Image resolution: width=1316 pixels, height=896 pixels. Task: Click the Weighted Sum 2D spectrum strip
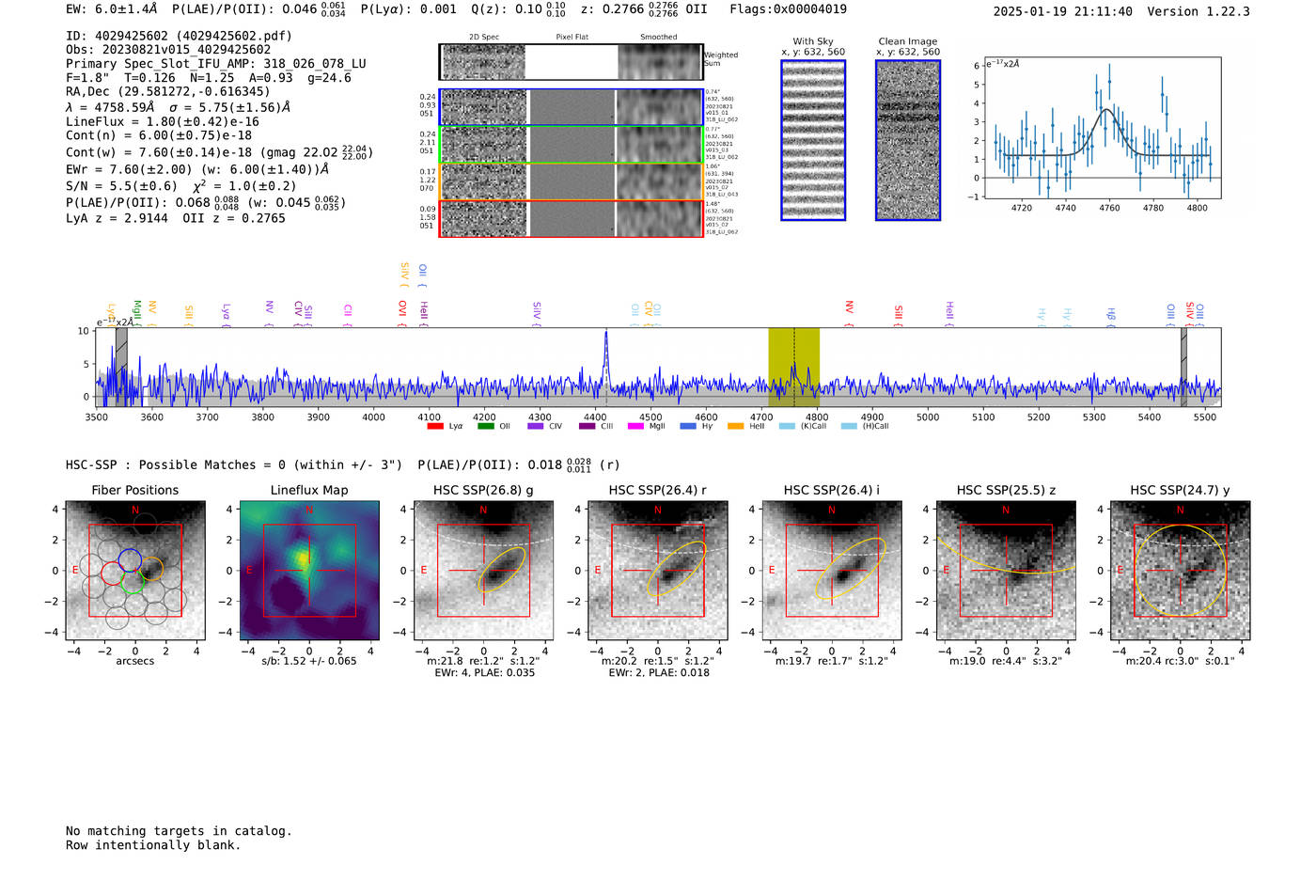coord(572,62)
